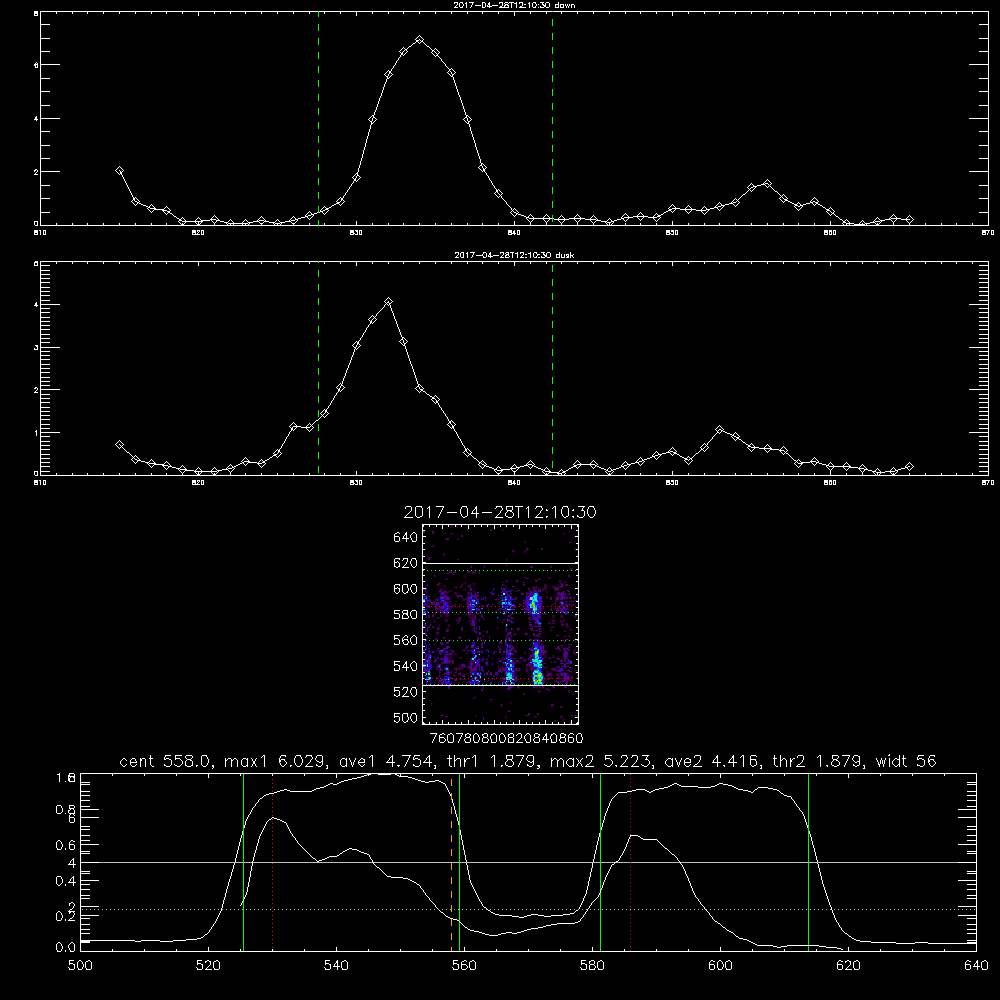This screenshot has height=1000, width=1000.
Task: Click the "560" x-axis label of bottom plot
Action: point(464,966)
